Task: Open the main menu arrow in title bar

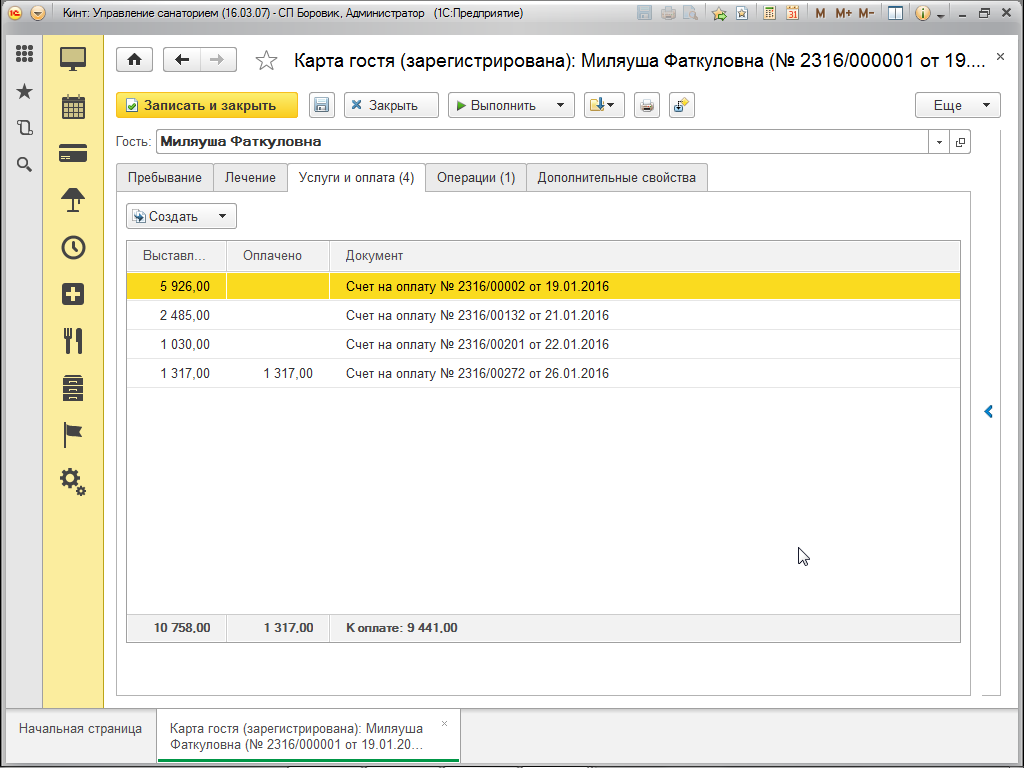Action: (38, 13)
